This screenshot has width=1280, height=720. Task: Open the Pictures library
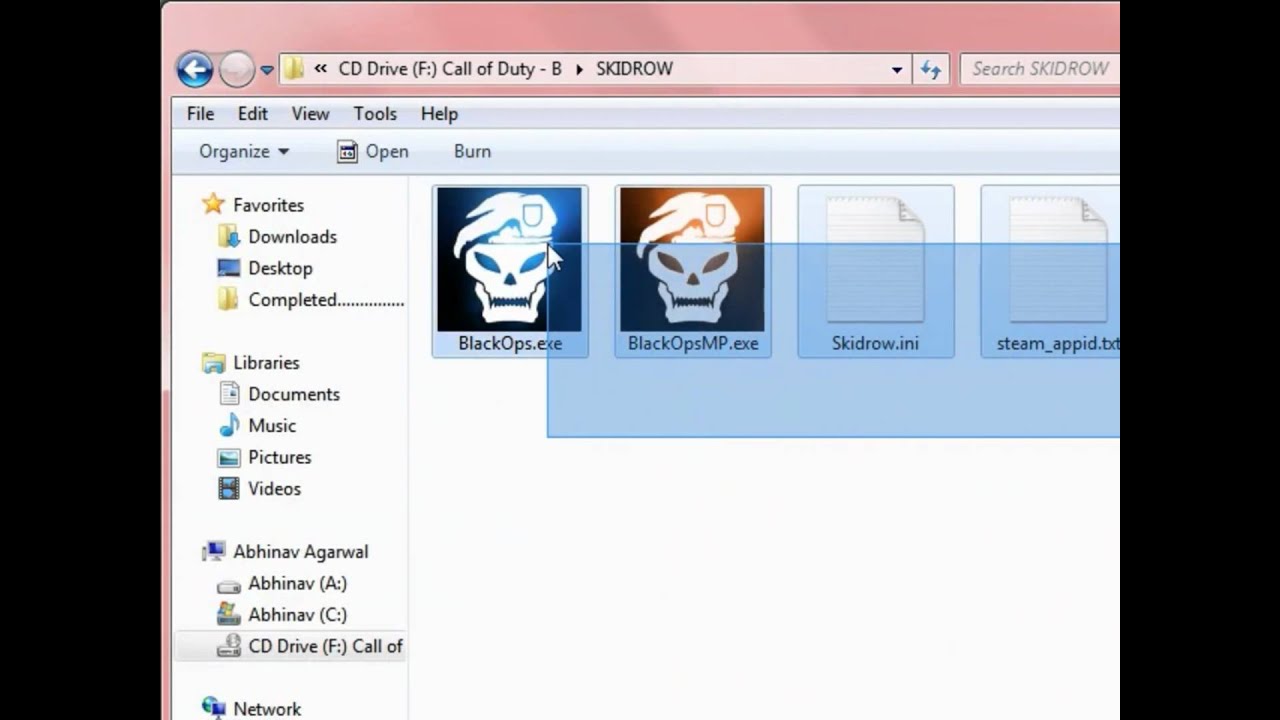point(280,457)
